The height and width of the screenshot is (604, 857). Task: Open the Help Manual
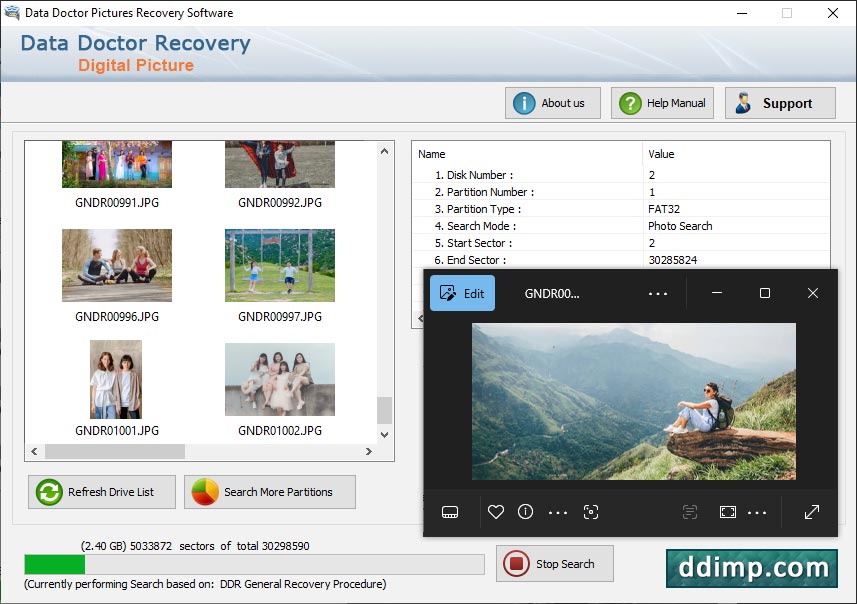[x=661, y=102]
